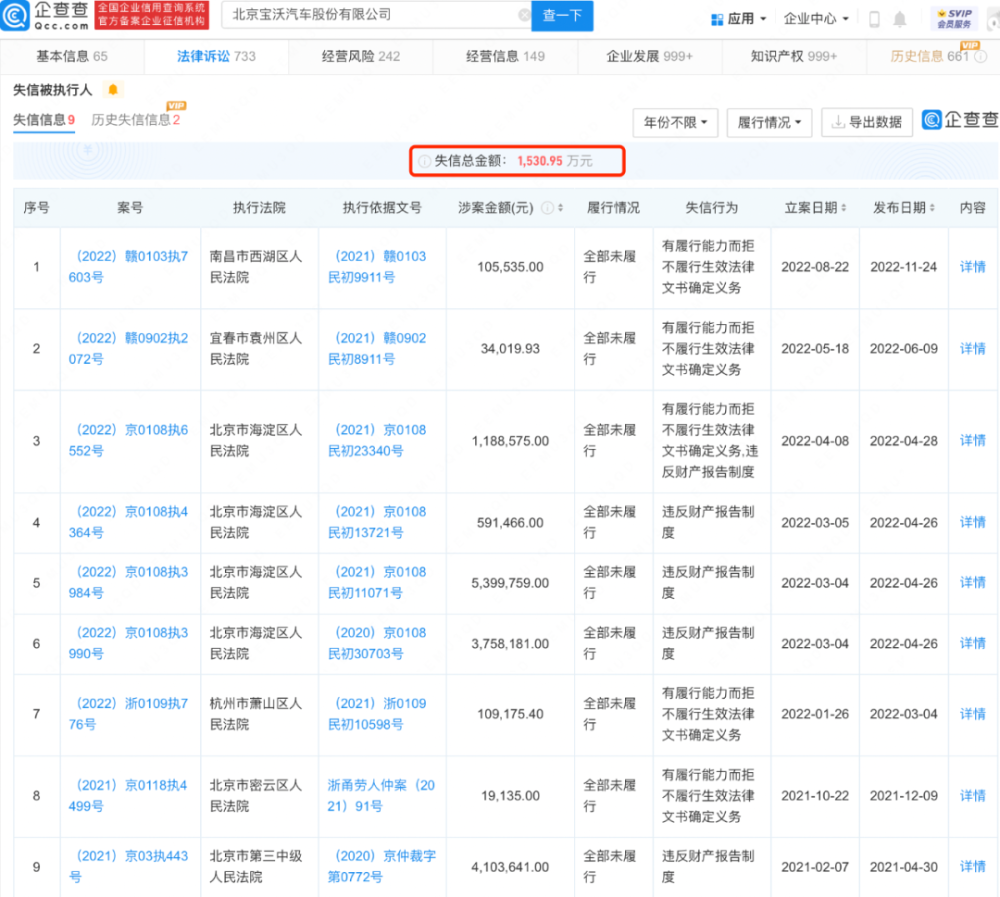Open the 履行情况 filter dropdown
Viewport: 1000px width, 897px height.
pyautogui.click(x=769, y=122)
